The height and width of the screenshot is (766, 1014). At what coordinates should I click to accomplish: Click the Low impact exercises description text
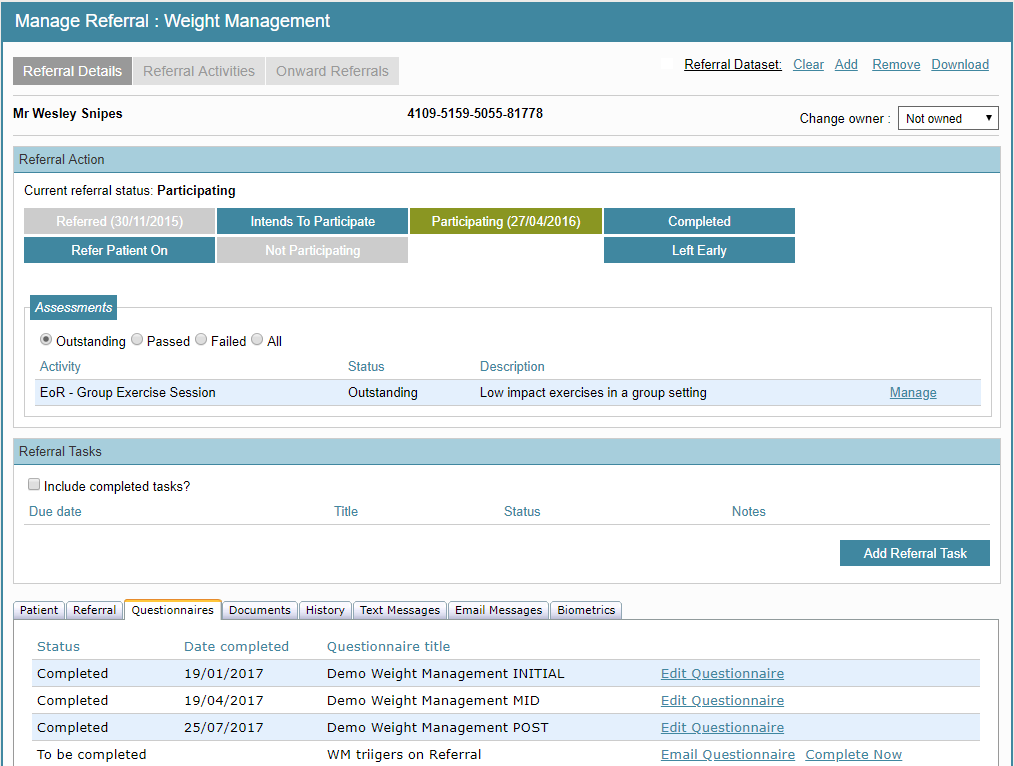(x=593, y=392)
